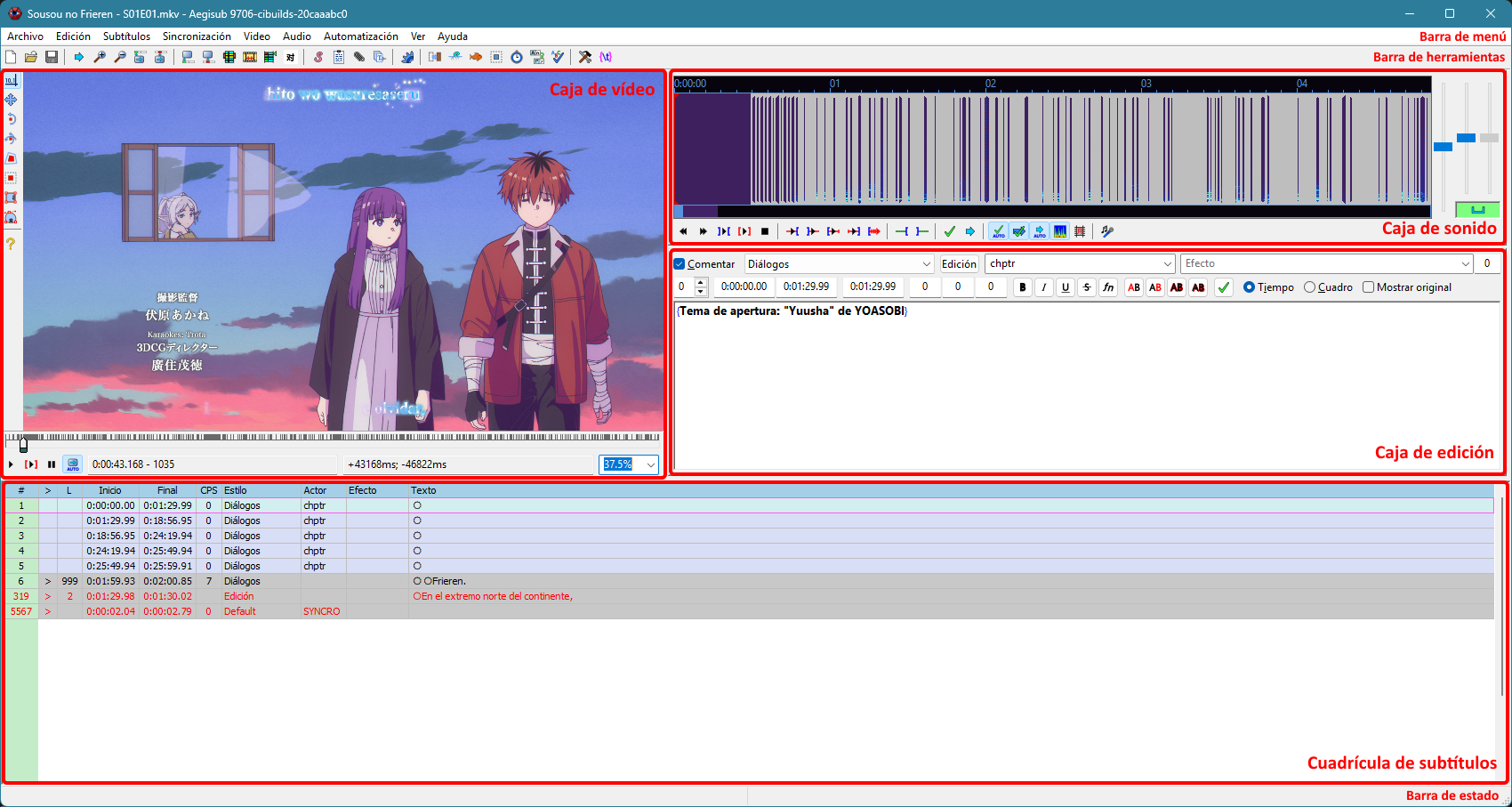The image size is (1512, 807).
Task: Play the video with the play triangle
Action: pos(11,464)
